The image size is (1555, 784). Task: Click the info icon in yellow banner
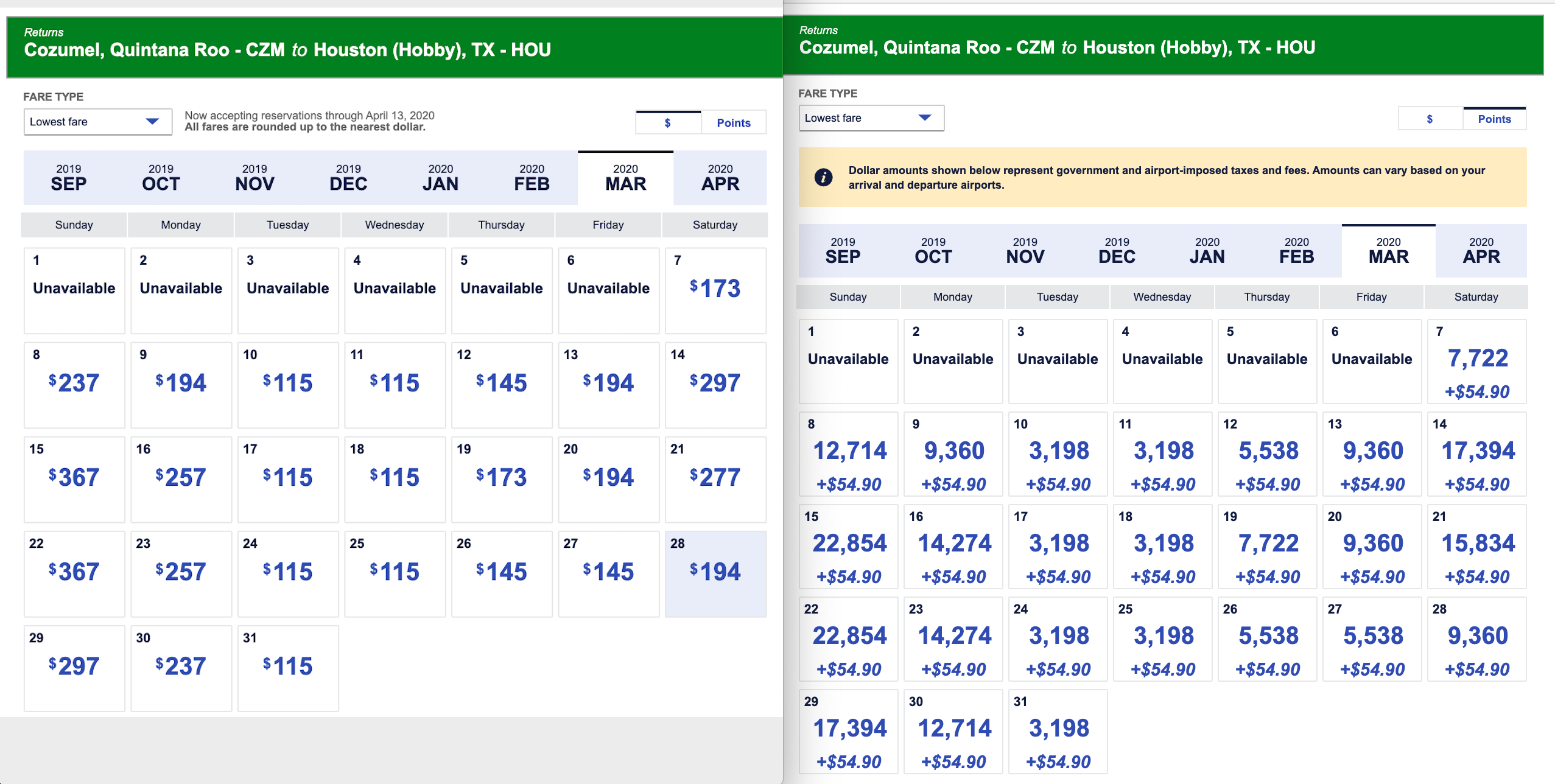click(823, 178)
